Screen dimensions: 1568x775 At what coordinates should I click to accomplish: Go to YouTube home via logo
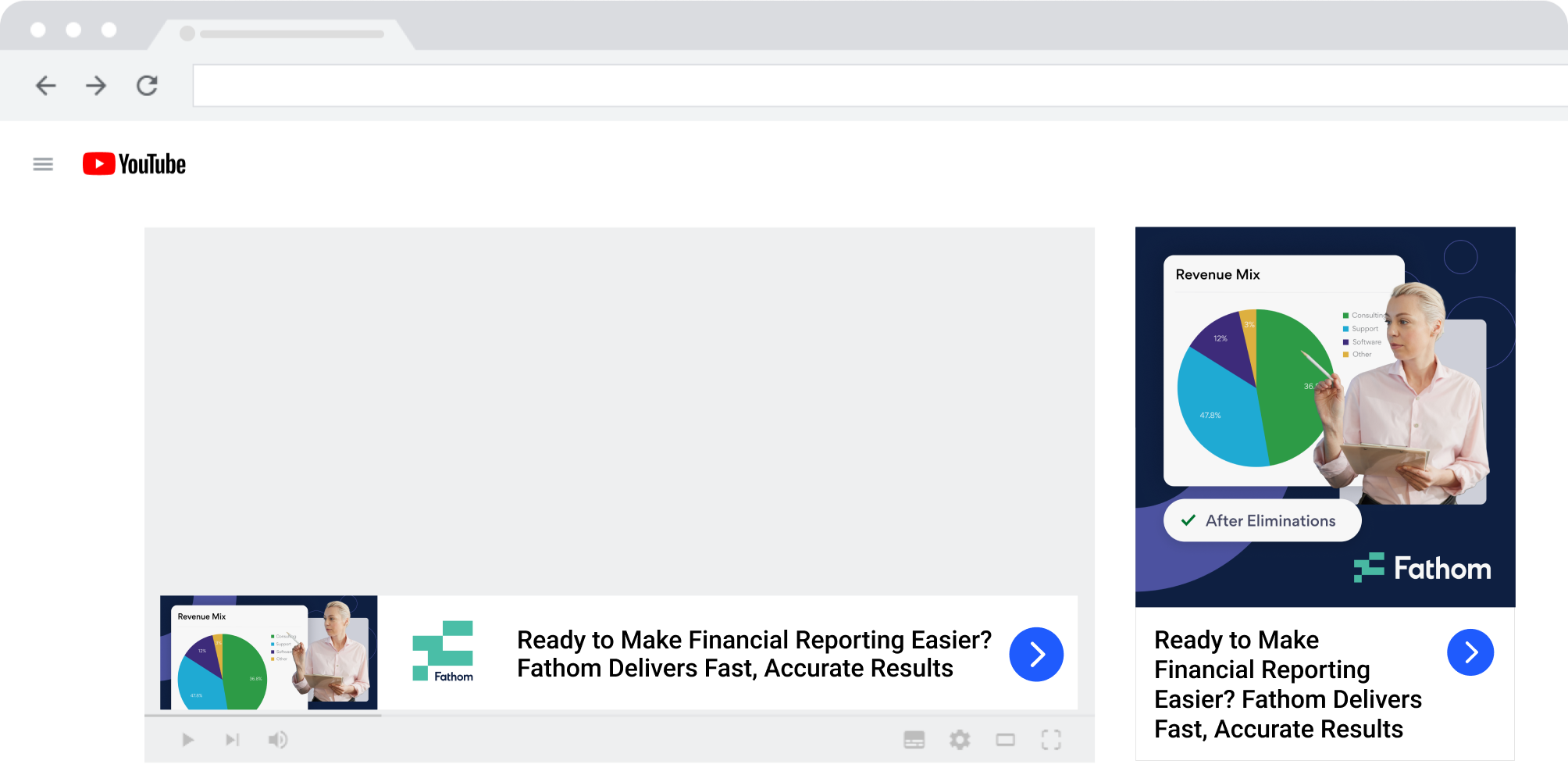(x=135, y=164)
